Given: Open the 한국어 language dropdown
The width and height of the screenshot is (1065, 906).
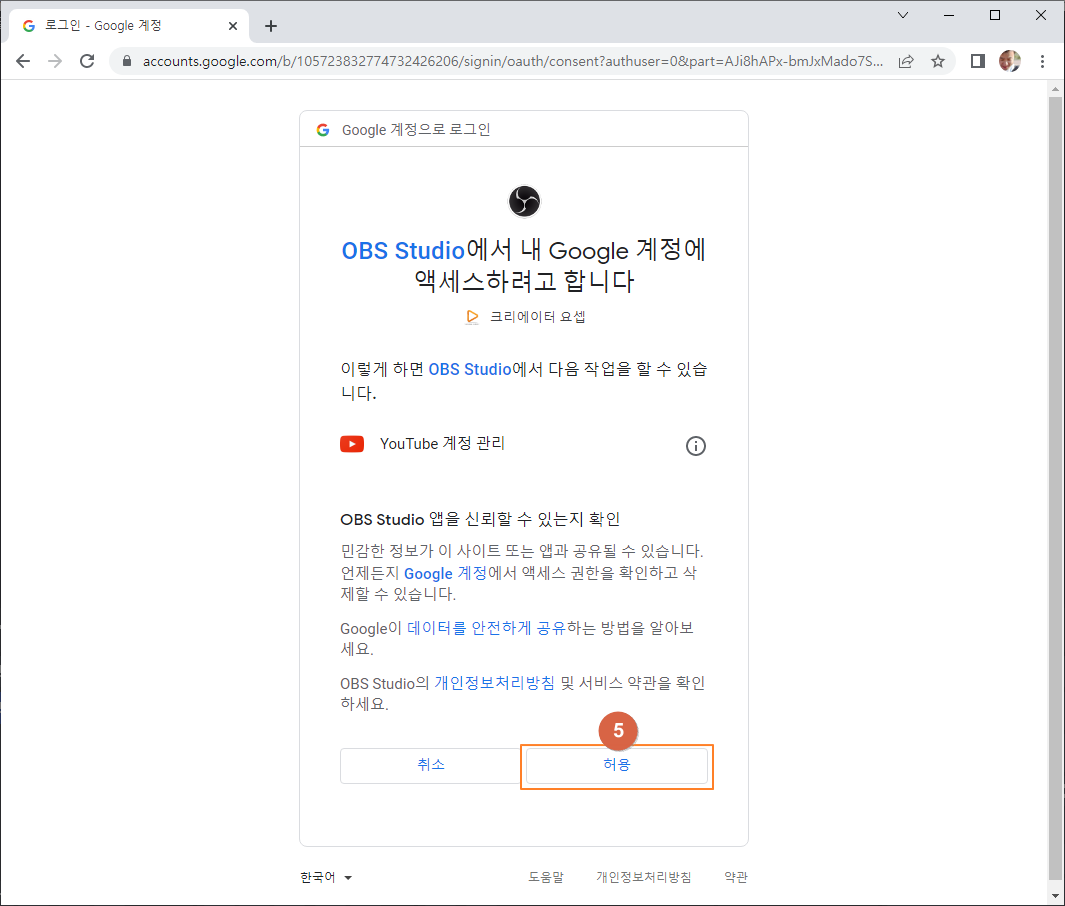Looking at the screenshot, I should [326, 877].
